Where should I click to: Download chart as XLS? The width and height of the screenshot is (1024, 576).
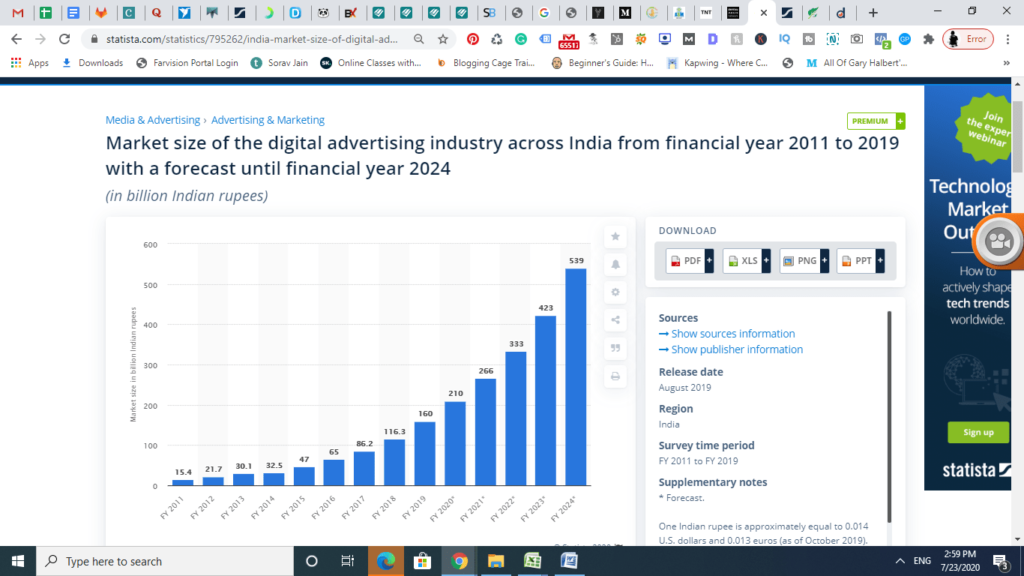tap(746, 261)
